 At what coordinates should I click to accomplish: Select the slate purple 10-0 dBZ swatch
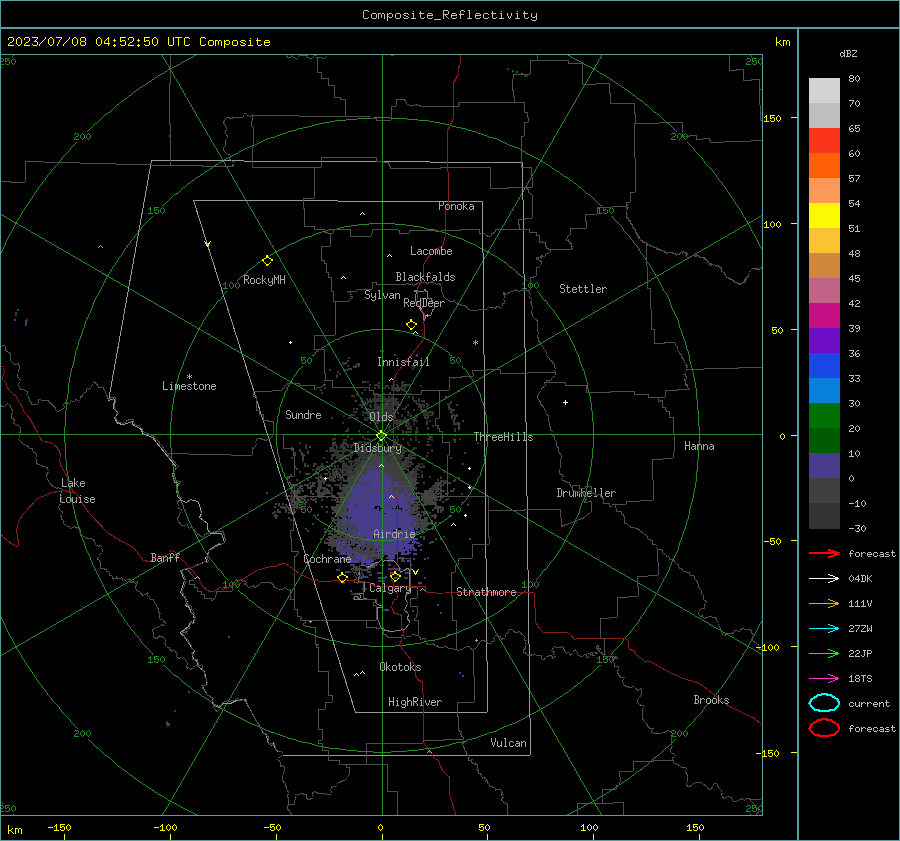click(x=824, y=465)
